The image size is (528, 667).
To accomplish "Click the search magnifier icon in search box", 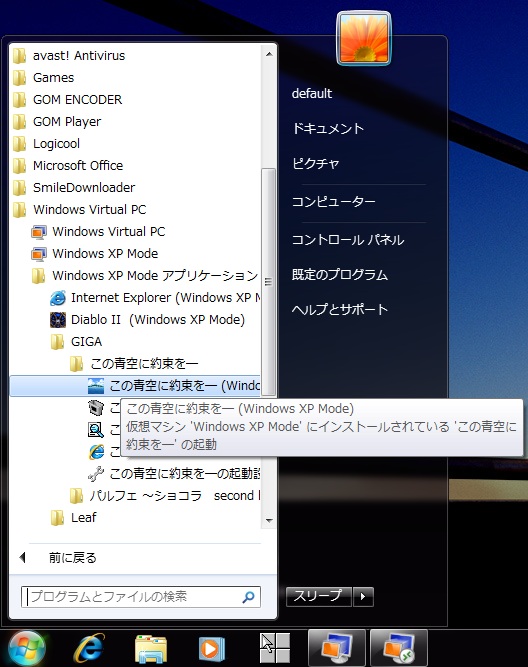I will [248, 597].
